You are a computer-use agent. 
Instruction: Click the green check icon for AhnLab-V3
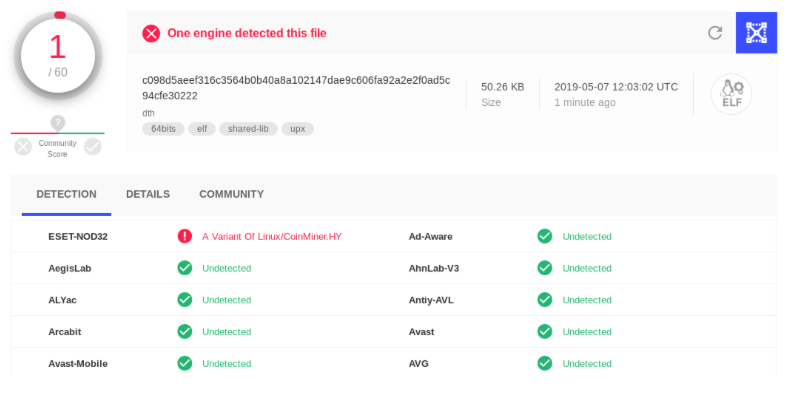545,268
